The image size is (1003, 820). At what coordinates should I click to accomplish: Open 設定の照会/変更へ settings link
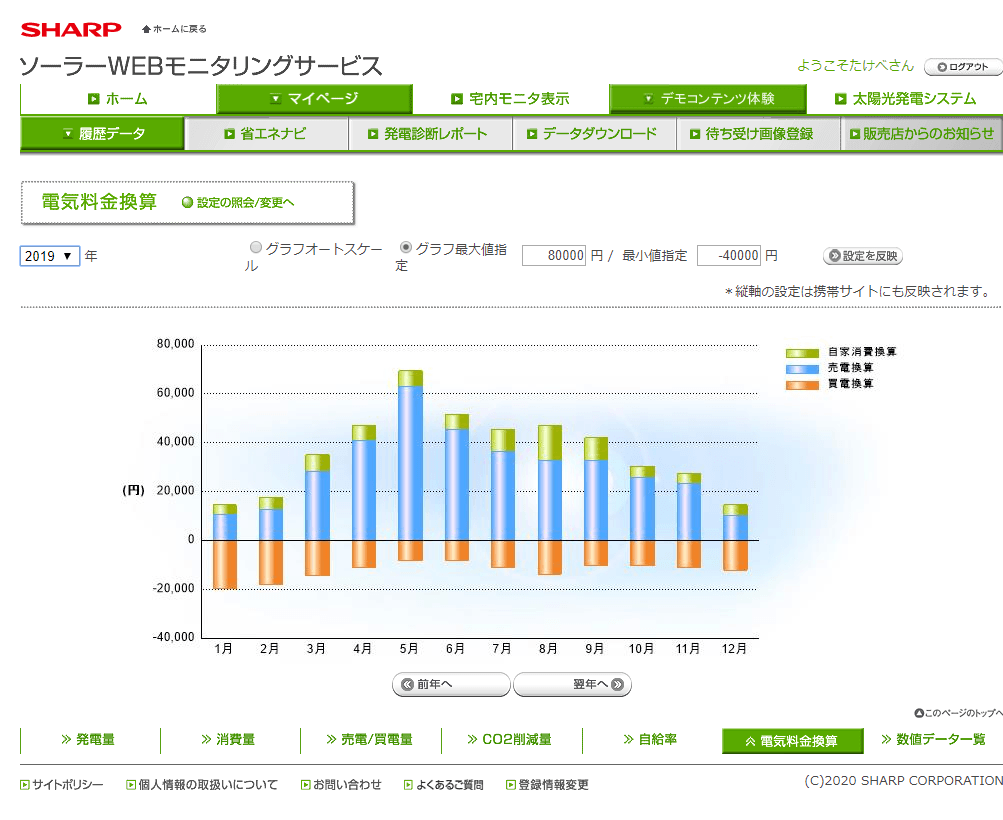tap(245, 203)
